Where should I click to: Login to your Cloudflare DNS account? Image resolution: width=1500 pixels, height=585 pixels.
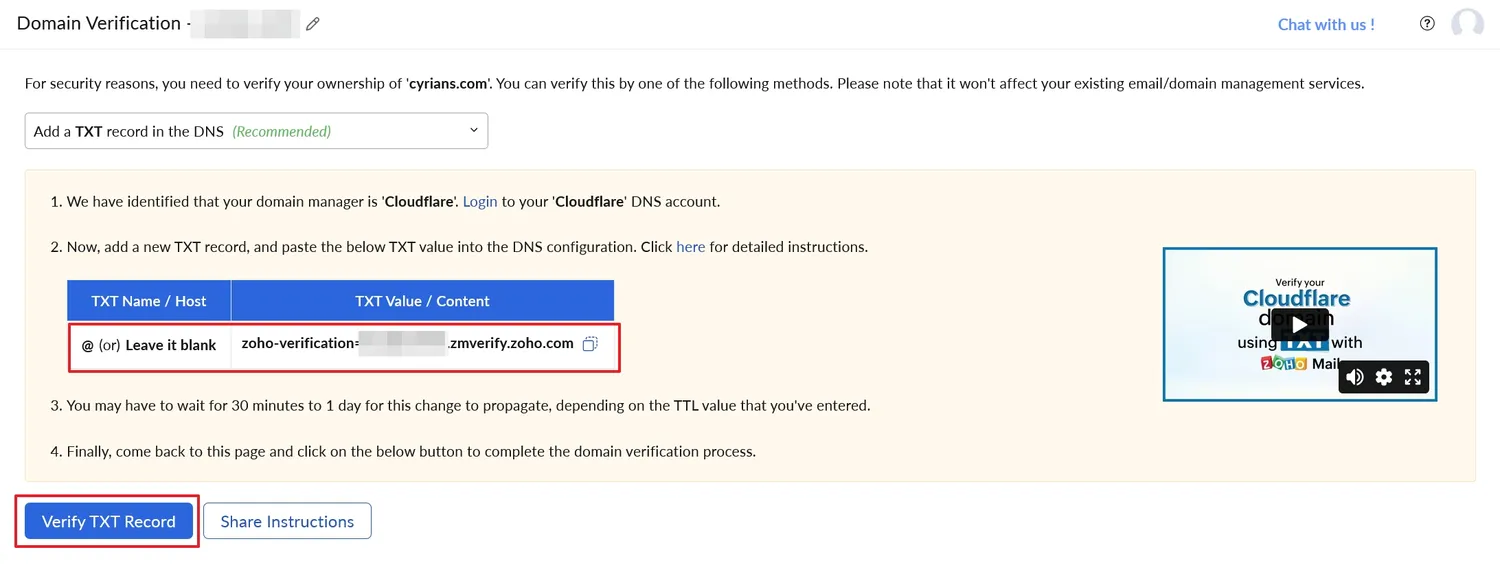tap(479, 201)
